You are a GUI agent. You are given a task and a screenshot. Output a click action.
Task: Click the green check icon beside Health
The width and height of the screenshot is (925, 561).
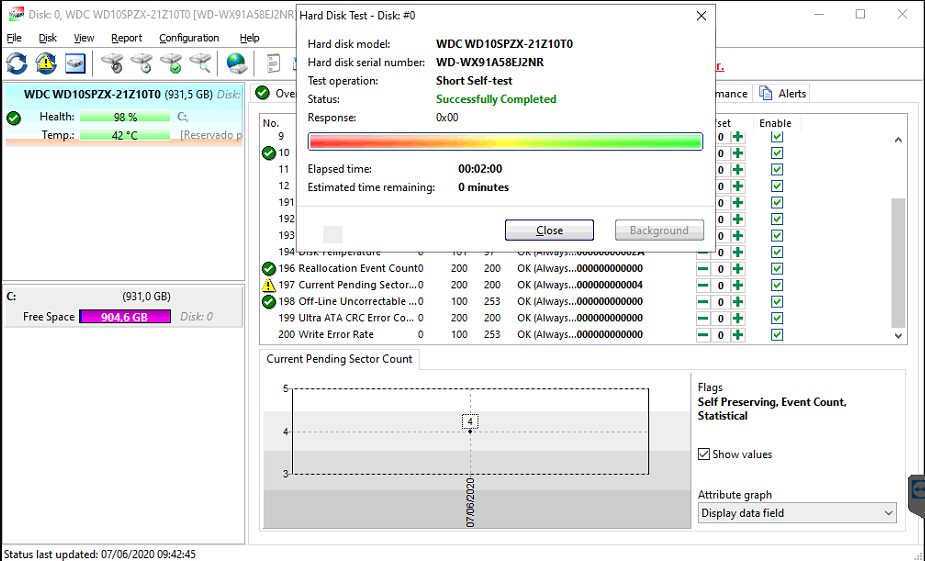click(14, 118)
